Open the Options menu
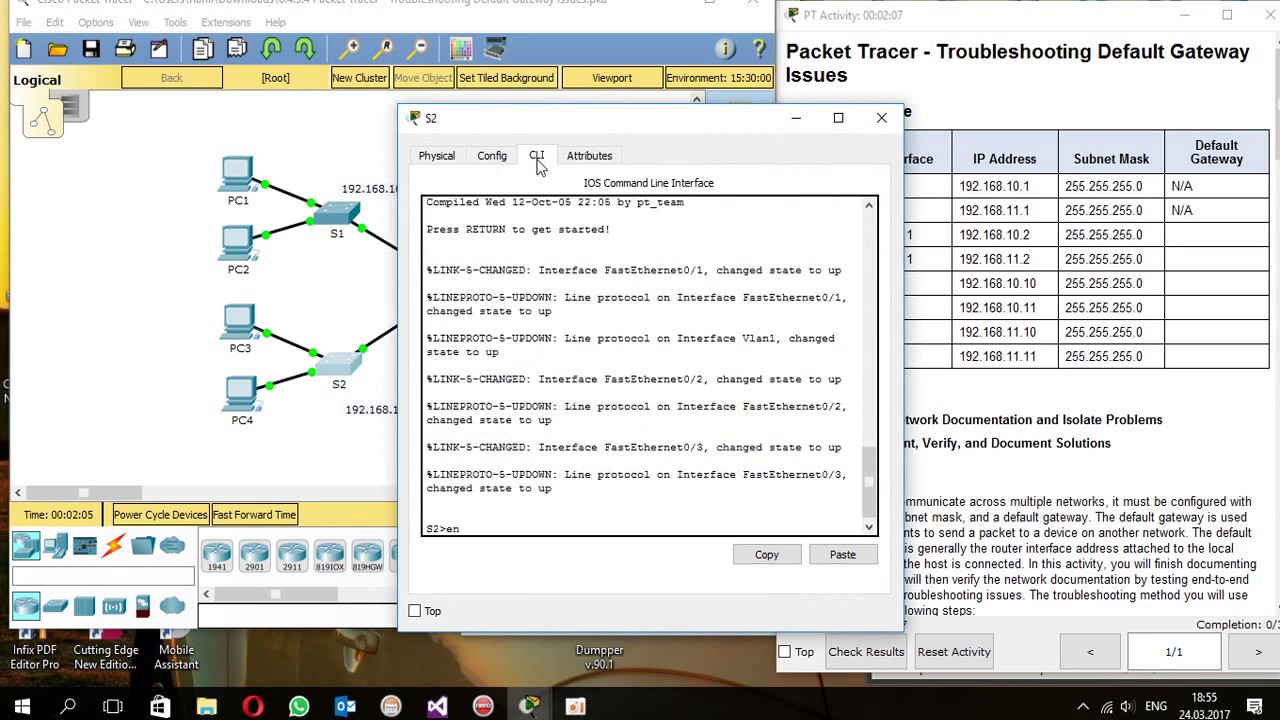The image size is (1280, 720). [96, 22]
